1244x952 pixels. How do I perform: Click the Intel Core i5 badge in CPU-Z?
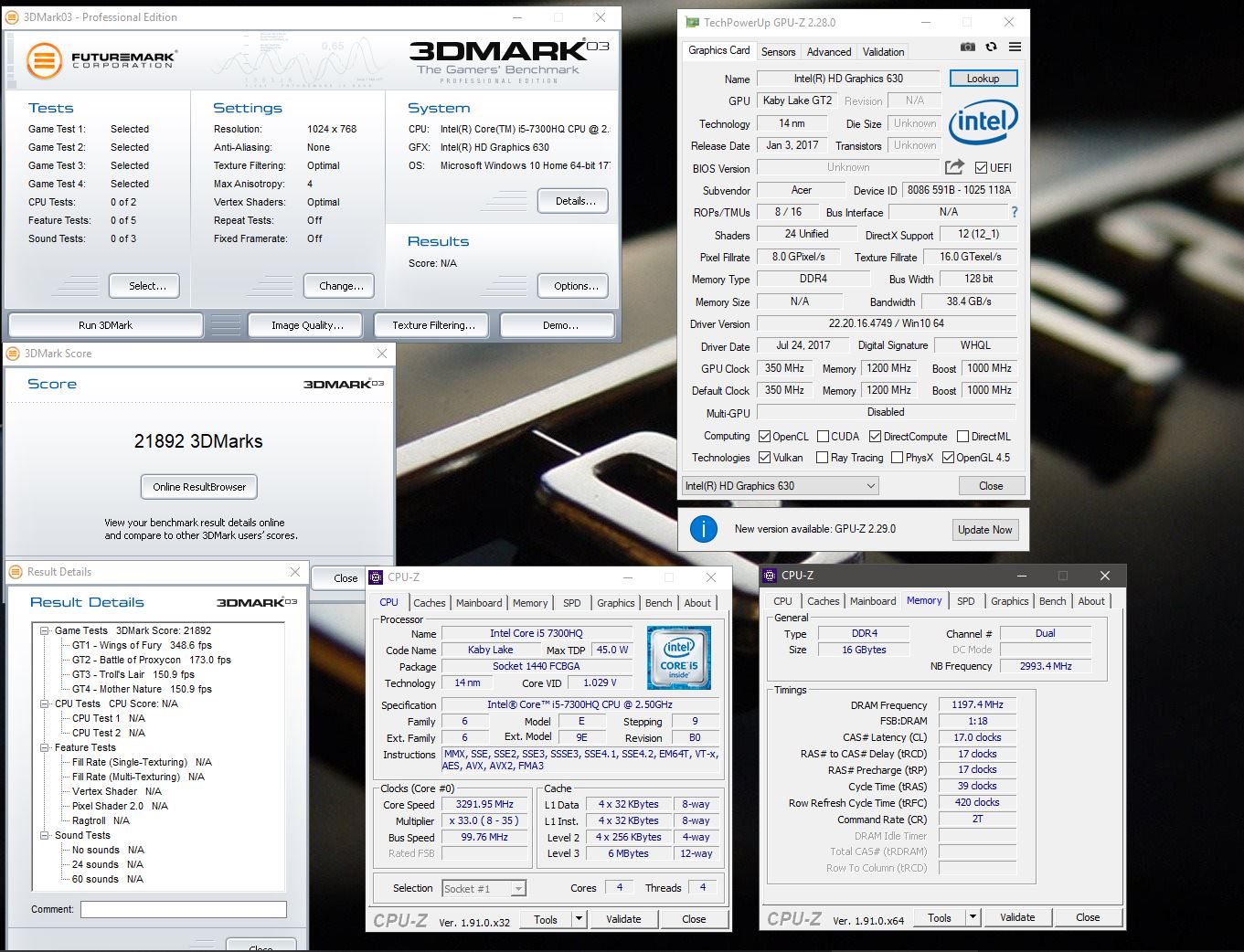pos(678,657)
